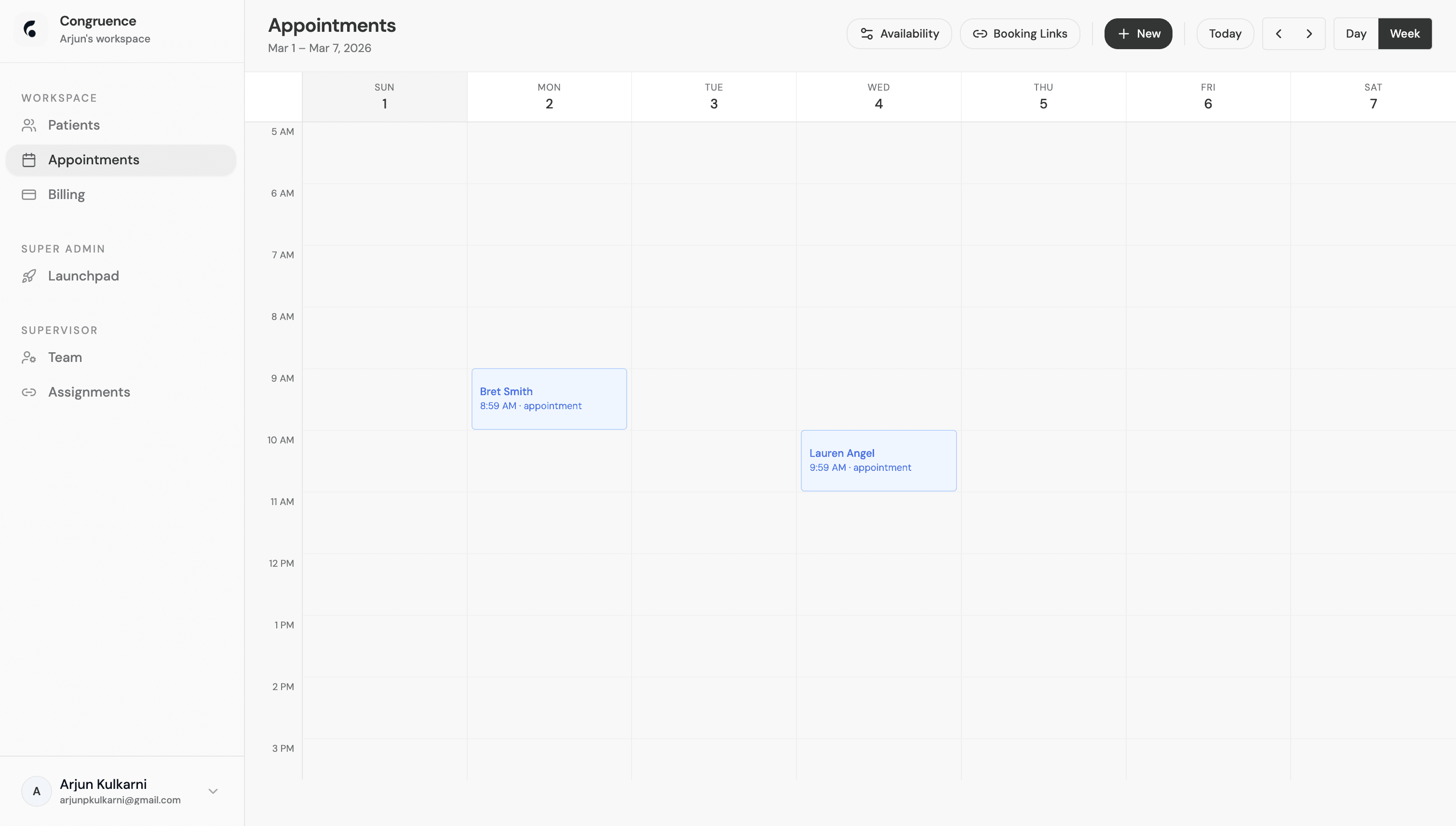Switch to Day view
This screenshot has height=826, width=1456.
1356,33
